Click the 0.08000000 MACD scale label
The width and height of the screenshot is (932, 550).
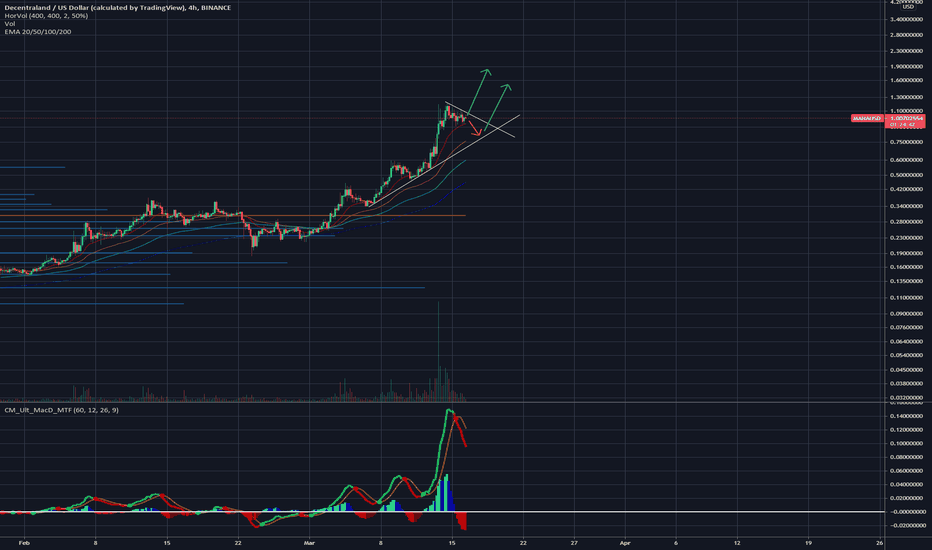coord(906,457)
